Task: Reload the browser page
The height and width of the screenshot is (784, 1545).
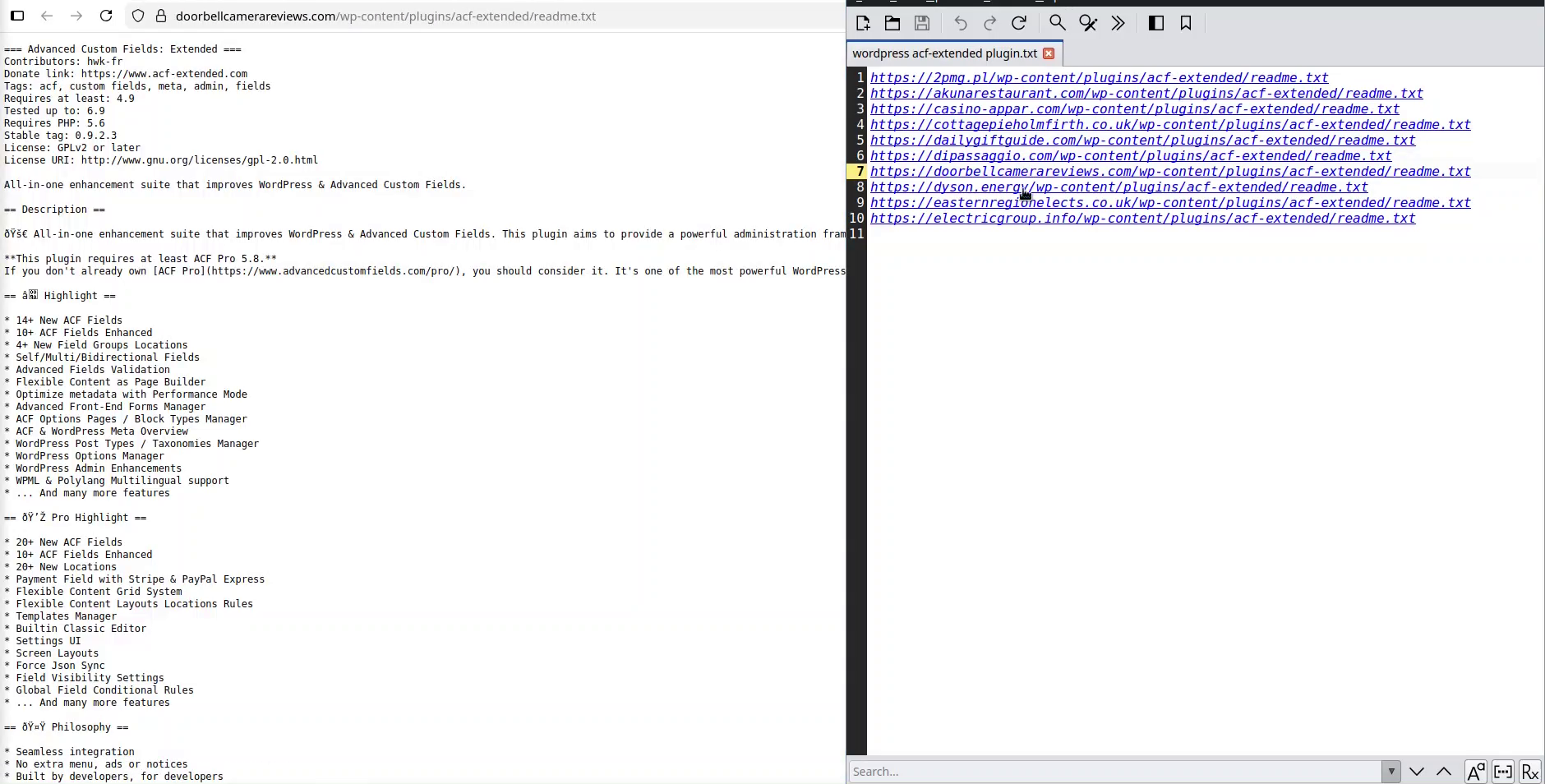Action: [106, 16]
